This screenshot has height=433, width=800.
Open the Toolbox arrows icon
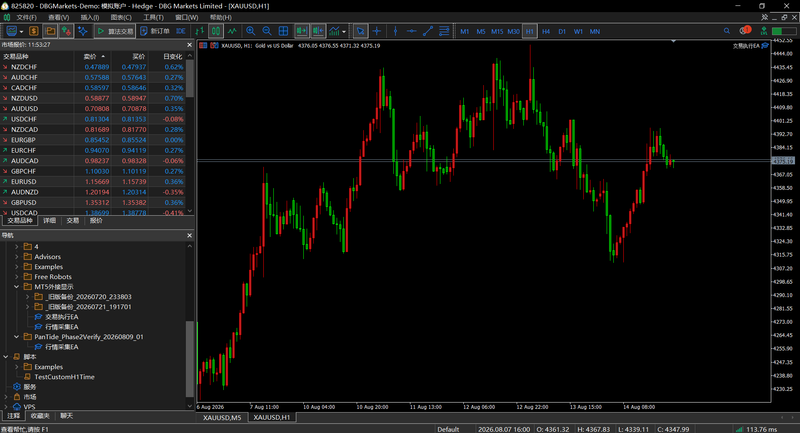click(66, 31)
